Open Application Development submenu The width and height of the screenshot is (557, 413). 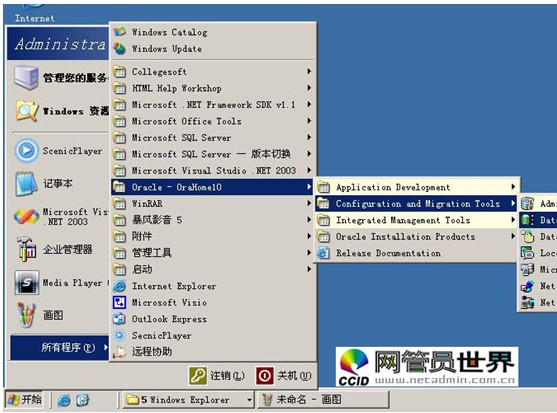pos(416,187)
